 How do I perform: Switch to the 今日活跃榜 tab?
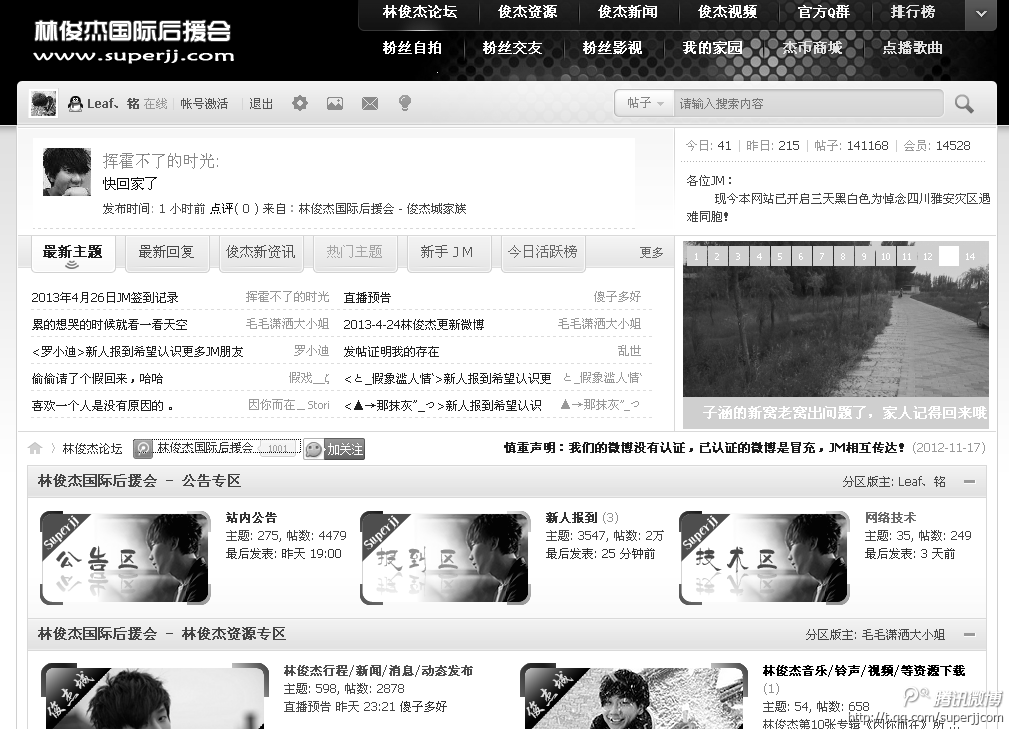click(542, 252)
